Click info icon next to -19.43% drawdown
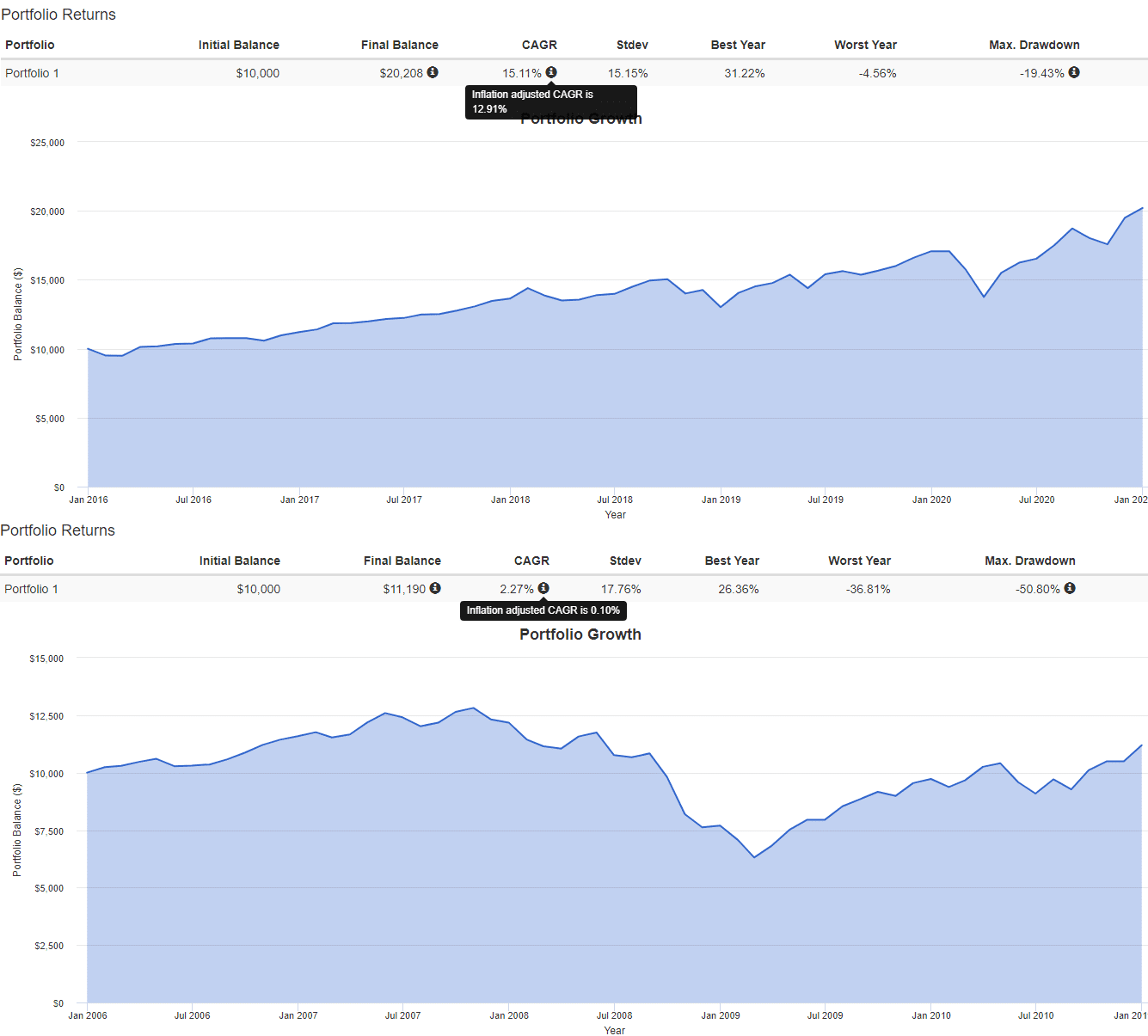Screen dimensions: 1148x1036 (x=1074, y=72)
